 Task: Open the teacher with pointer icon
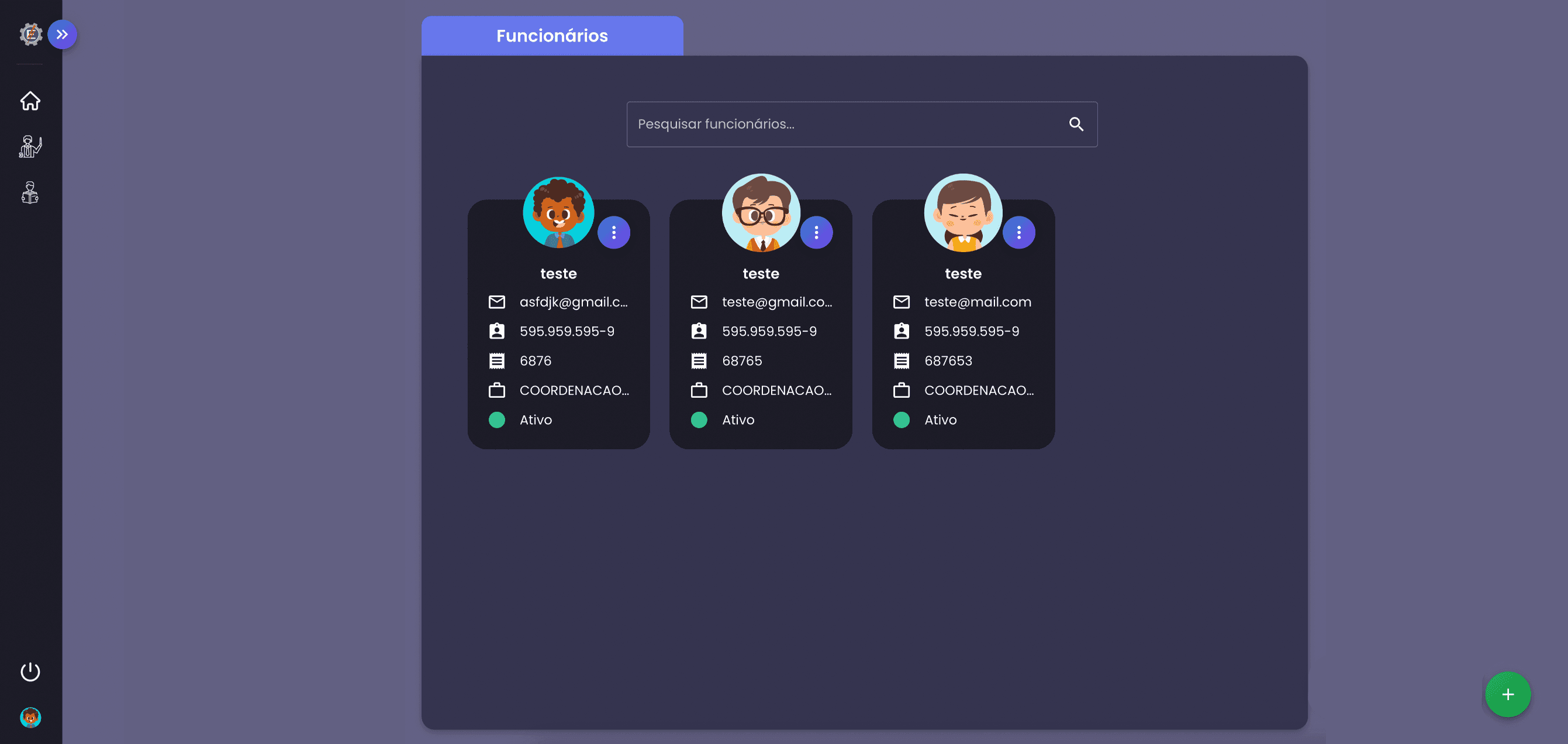click(30, 147)
